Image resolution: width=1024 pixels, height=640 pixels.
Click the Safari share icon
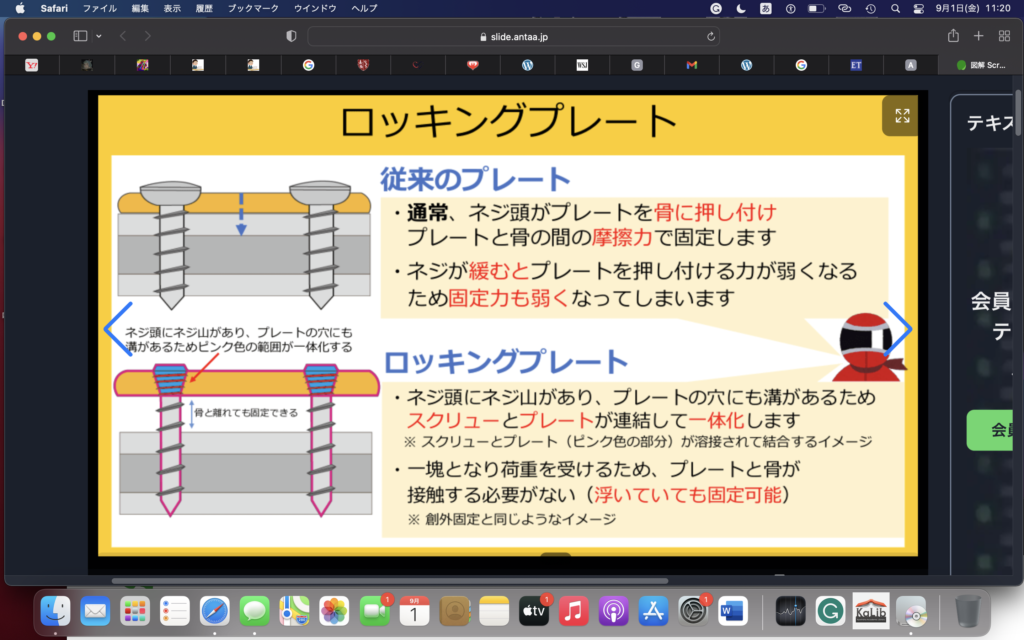pyautogui.click(x=952, y=36)
